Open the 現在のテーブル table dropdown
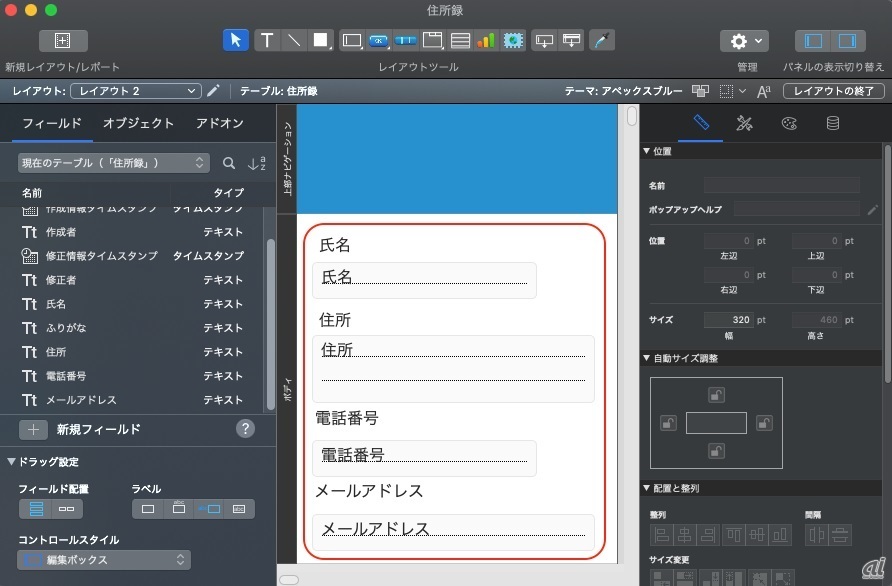 [113, 163]
